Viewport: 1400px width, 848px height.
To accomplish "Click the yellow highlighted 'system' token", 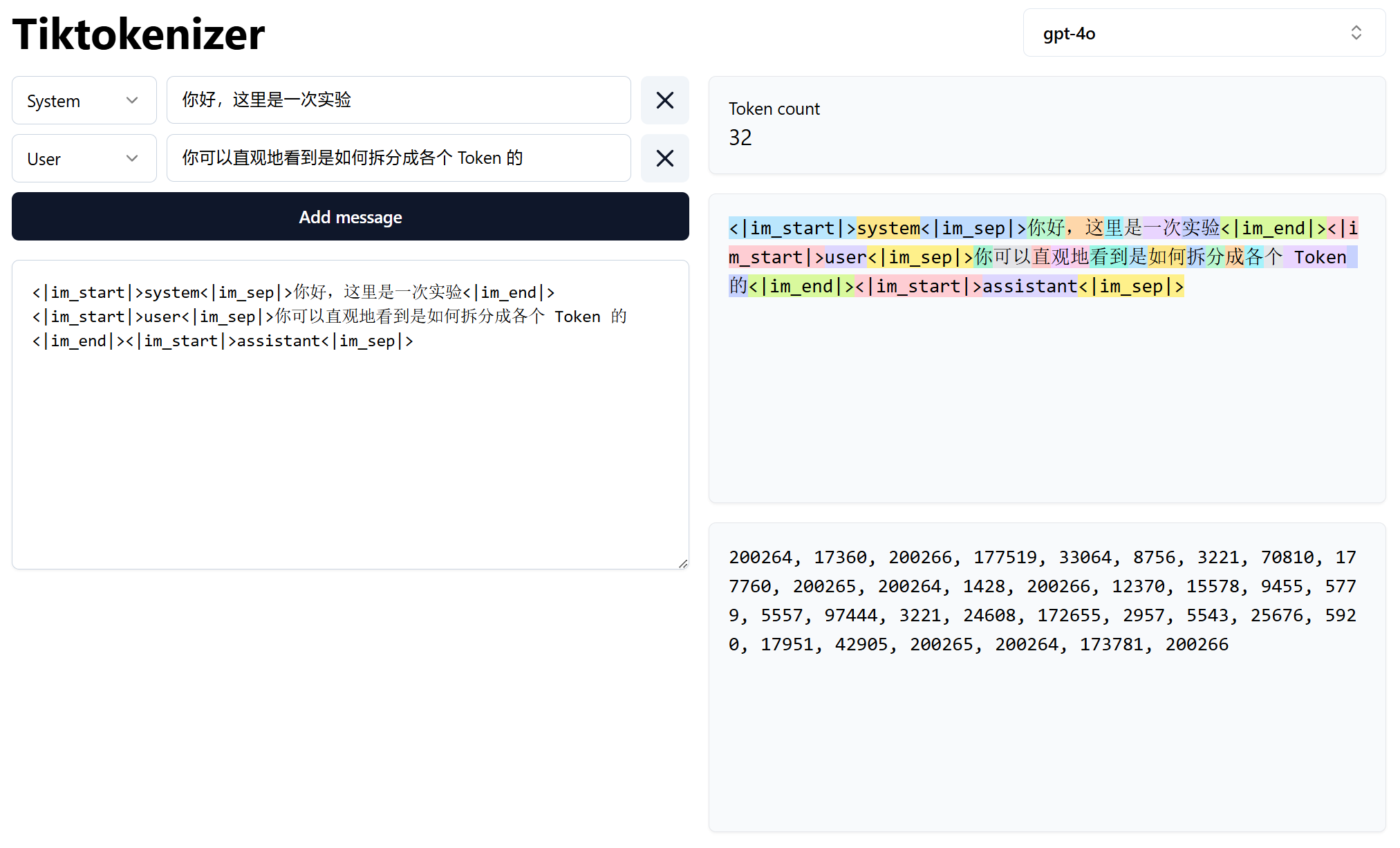I will click(888, 228).
